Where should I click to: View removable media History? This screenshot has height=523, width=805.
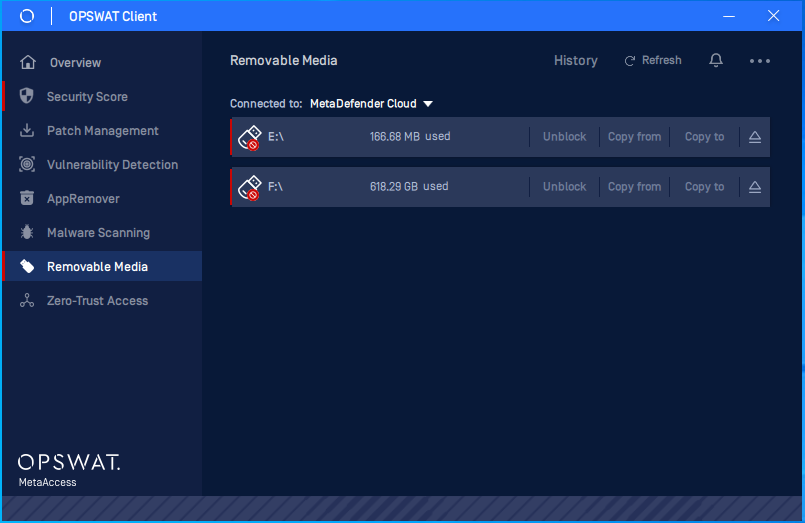click(576, 61)
